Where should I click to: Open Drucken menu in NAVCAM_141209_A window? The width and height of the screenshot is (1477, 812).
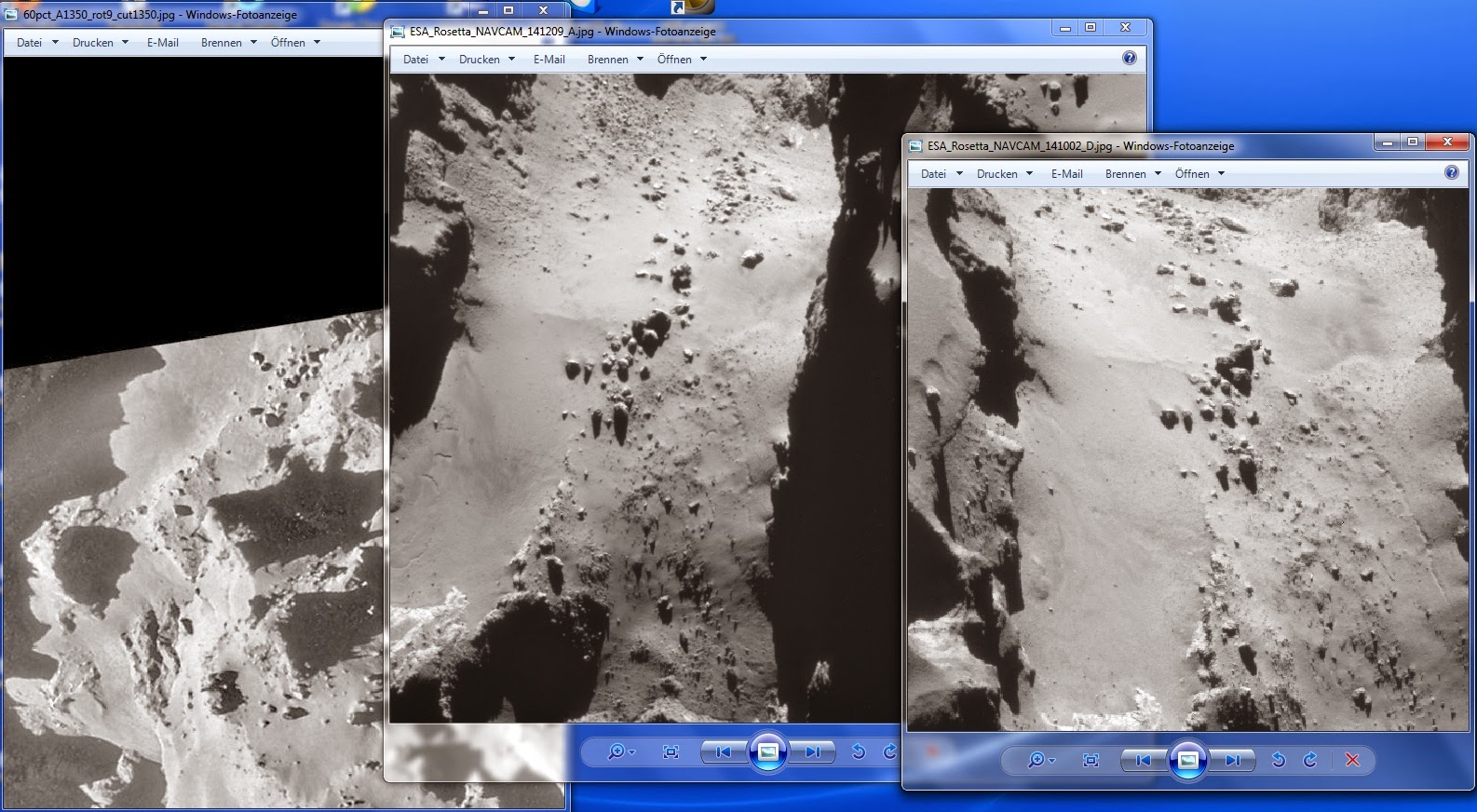point(487,59)
